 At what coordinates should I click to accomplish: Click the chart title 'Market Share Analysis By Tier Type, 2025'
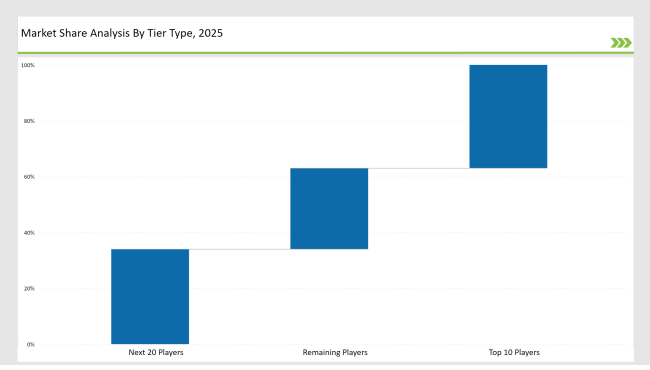pos(122,33)
